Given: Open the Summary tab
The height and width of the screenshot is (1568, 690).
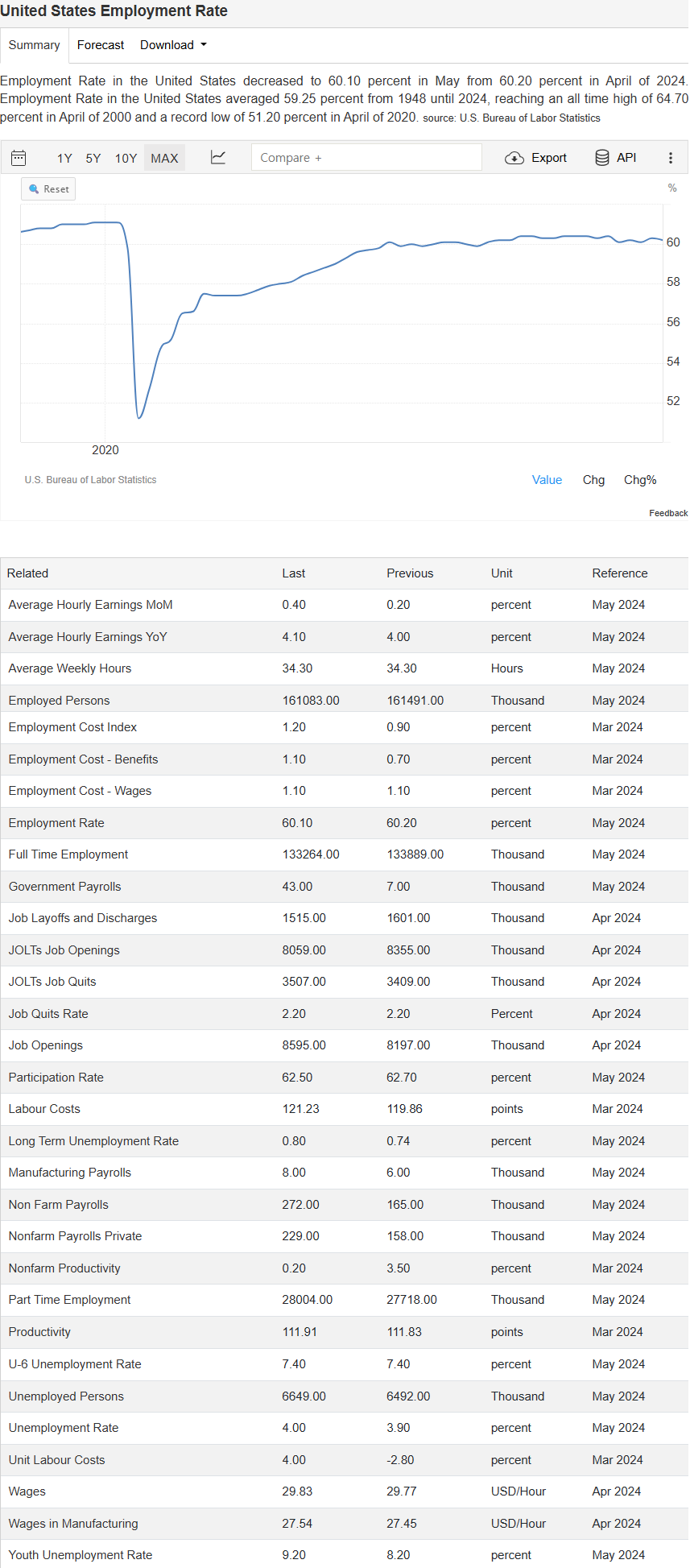Looking at the screenshot, I should tap(35, 45).
